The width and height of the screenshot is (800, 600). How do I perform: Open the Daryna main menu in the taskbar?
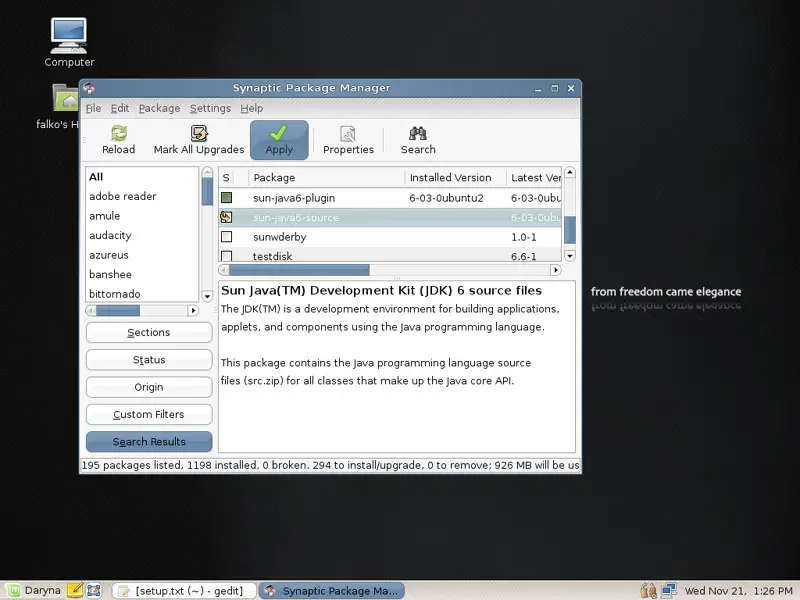point(33,590)
